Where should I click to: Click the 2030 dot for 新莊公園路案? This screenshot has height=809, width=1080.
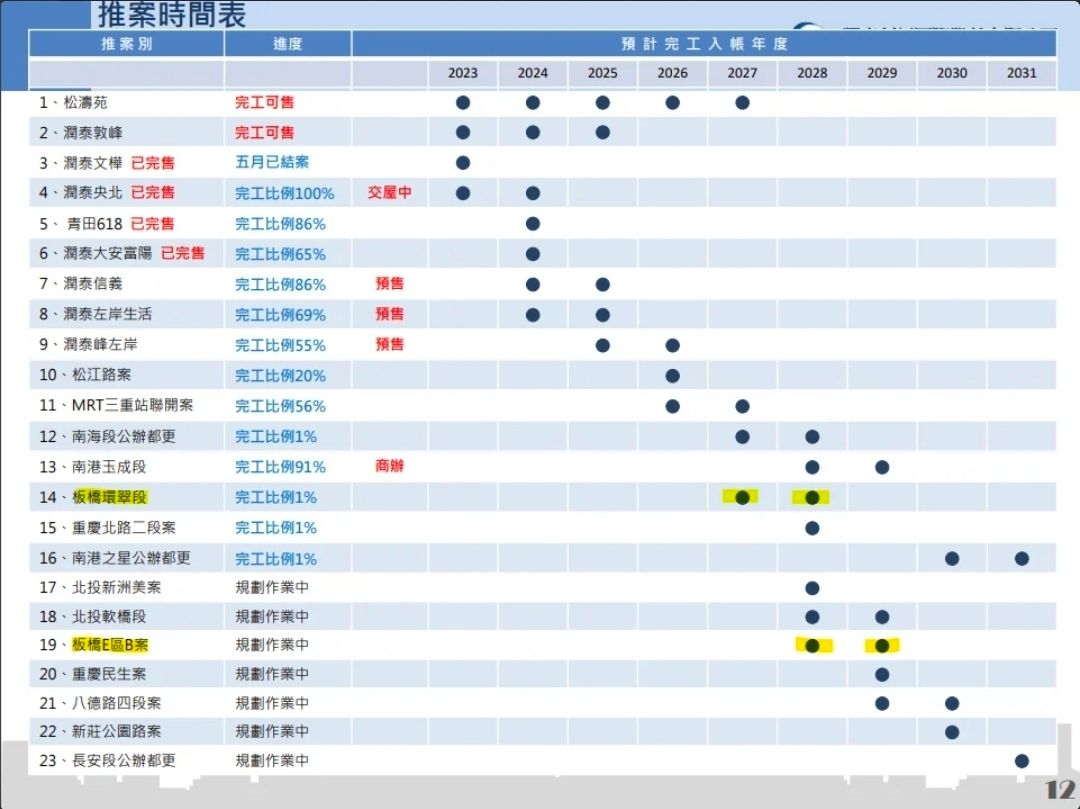coord(952,732)
